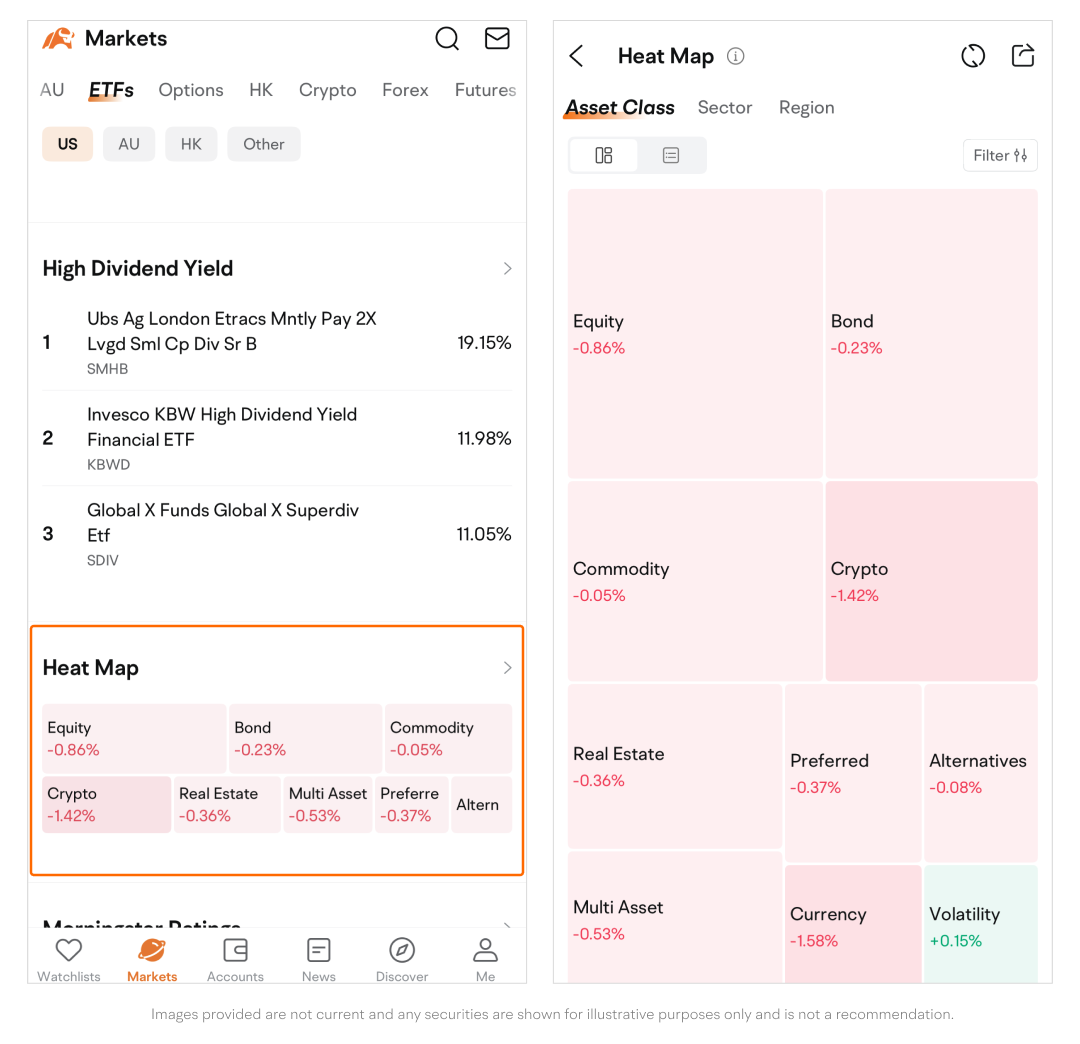The width and height of the screenshot is (1080, 1044).
Task: Tap the back arrow in Heat Map
Action: (x=576, y=57)
